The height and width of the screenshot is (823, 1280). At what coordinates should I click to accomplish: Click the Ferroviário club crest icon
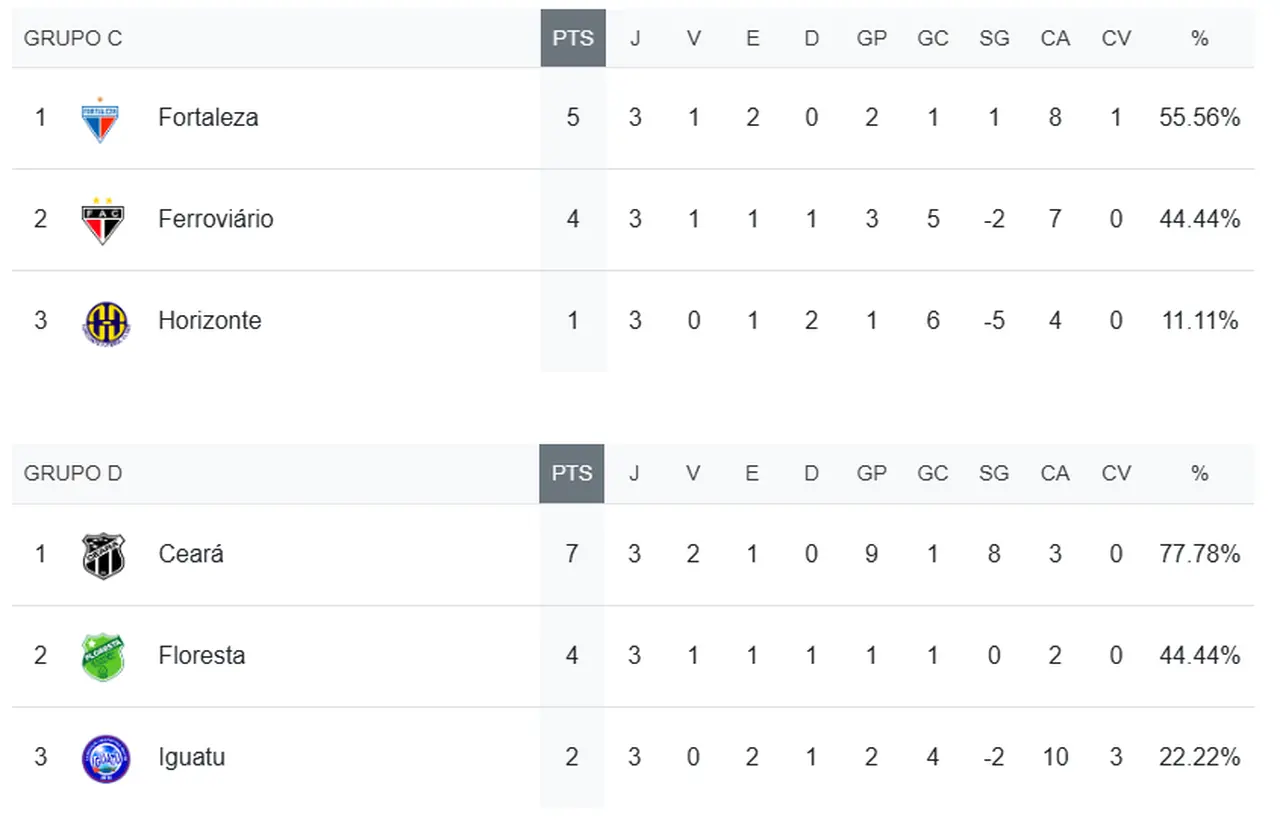click(x=102, y=220)
